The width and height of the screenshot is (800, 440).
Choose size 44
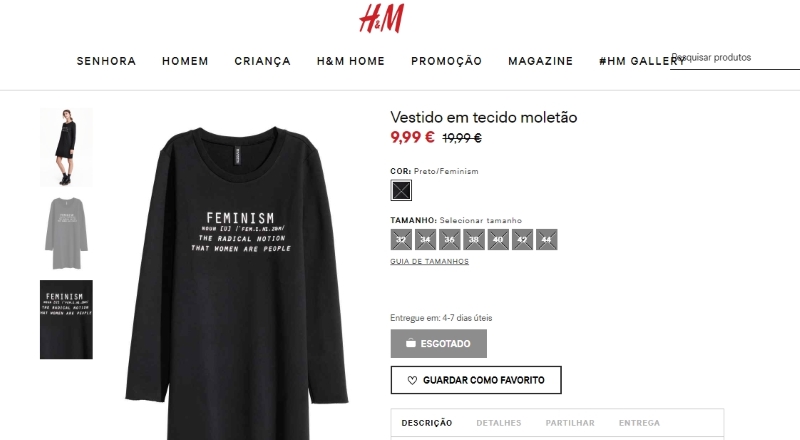click(x=546, y=239)
